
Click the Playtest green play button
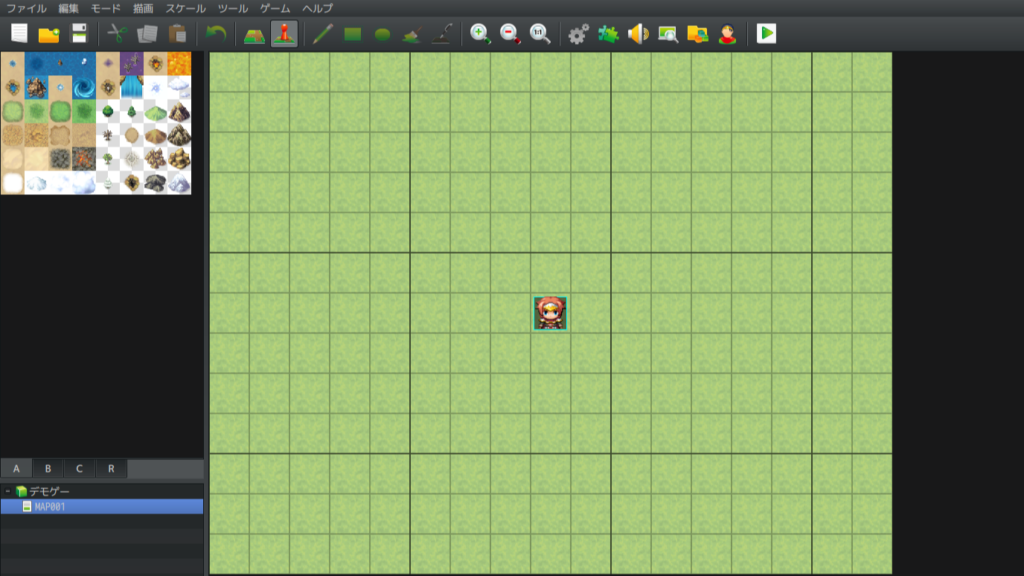point(767,34)
